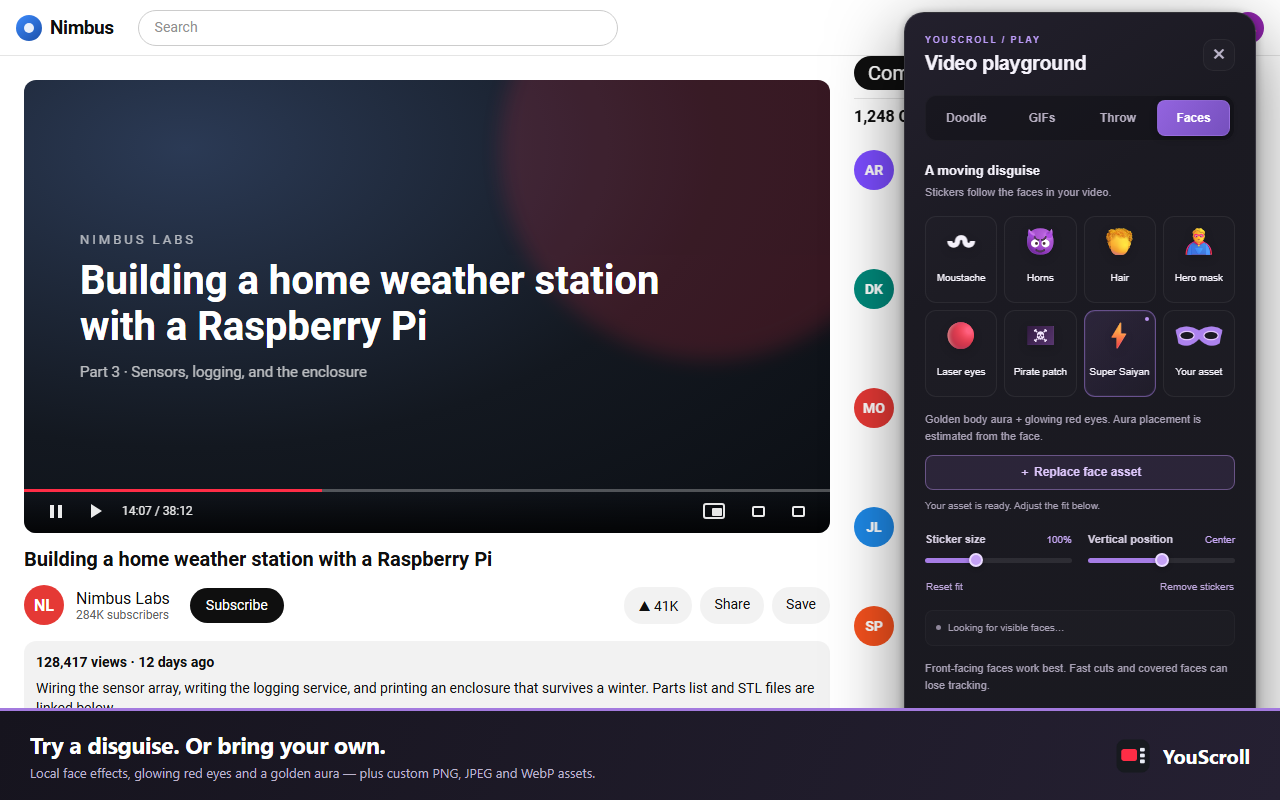Click Replace face asset button
Image resolution: width=1280 pixels, height=800 pixels.
1080,472
